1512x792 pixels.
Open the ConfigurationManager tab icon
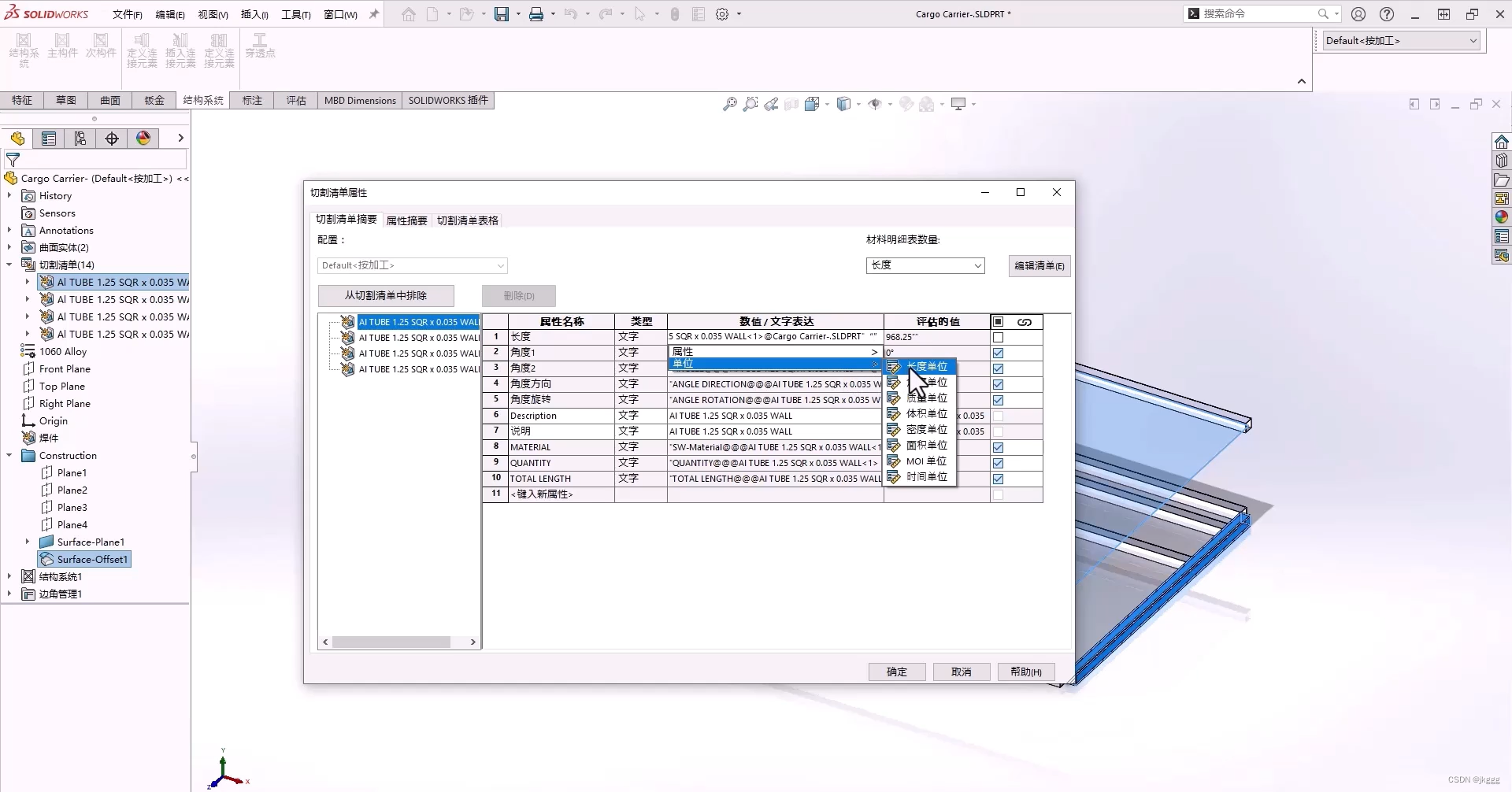coord(80,139)
